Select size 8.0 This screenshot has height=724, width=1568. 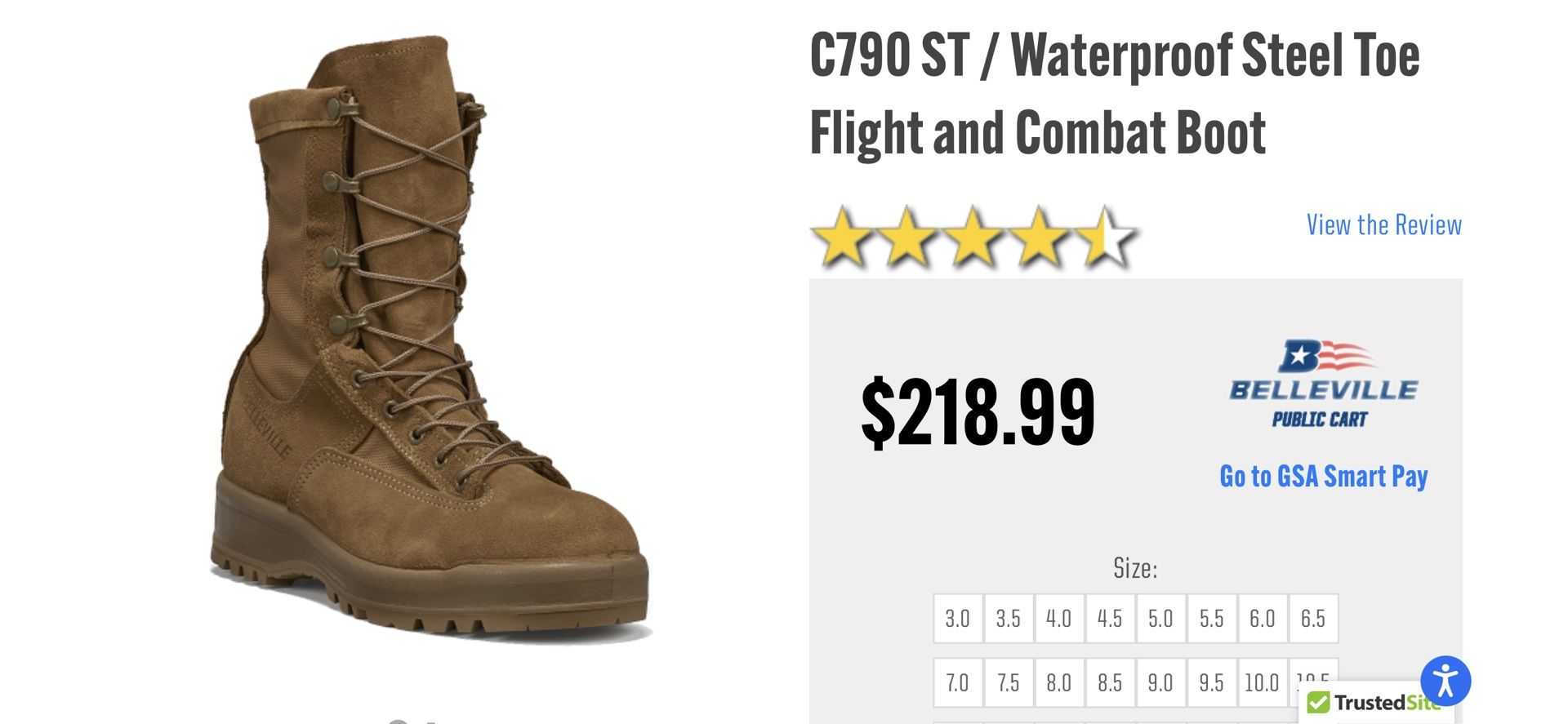(x=1059, y=682)
